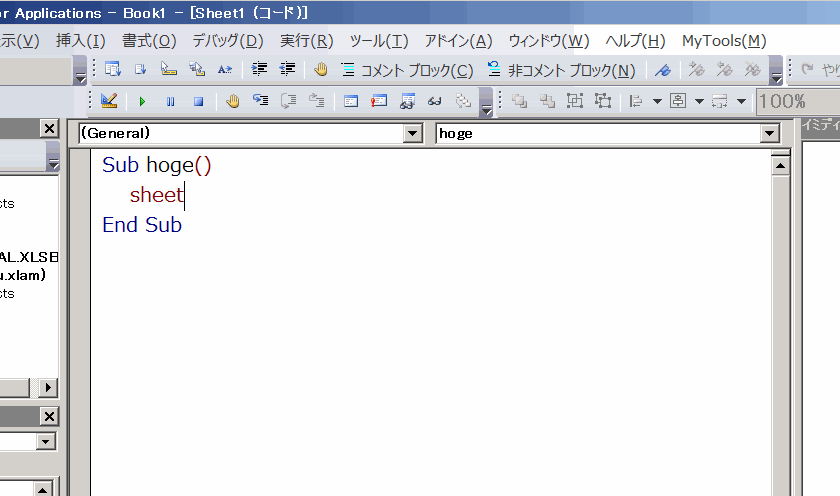The height and width of the screenshot is (496, 840).
Task: Click the Outdent icon
Action: pyautogui.click(x=287, y=69)
